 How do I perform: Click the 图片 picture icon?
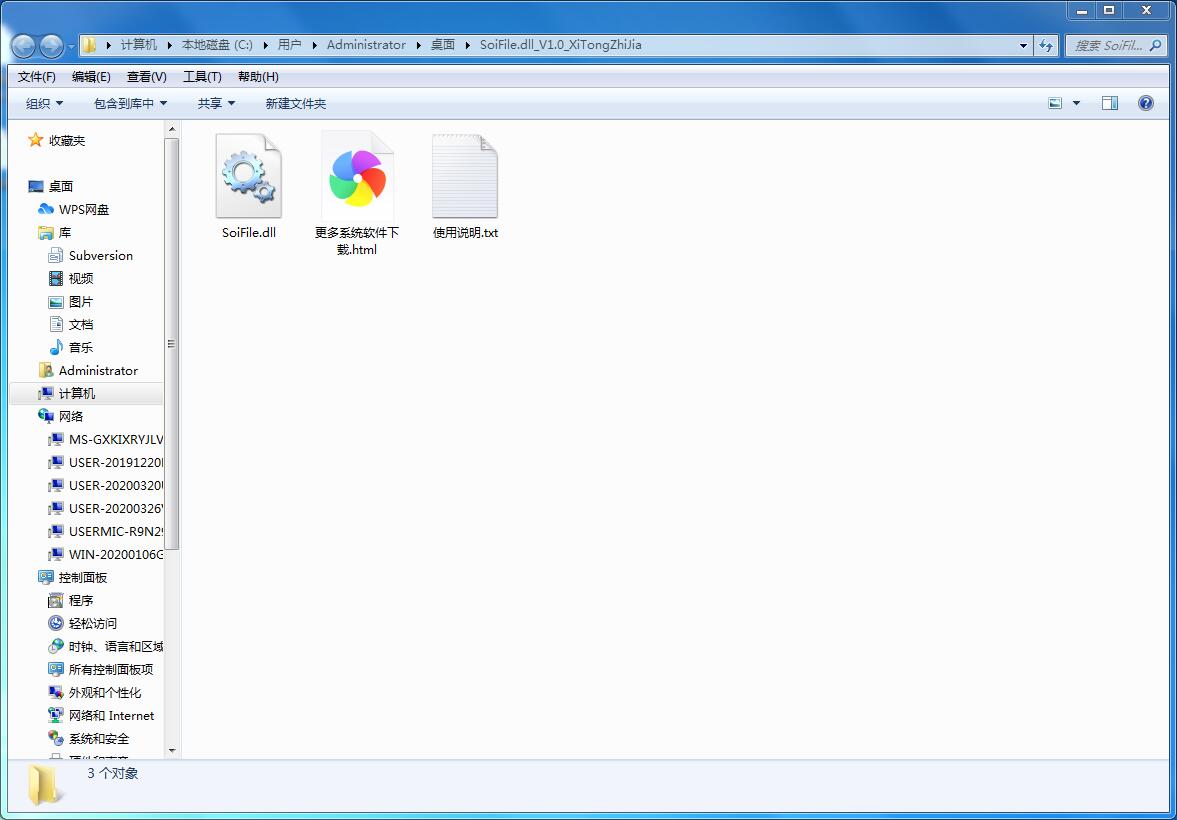click(56, 302)
